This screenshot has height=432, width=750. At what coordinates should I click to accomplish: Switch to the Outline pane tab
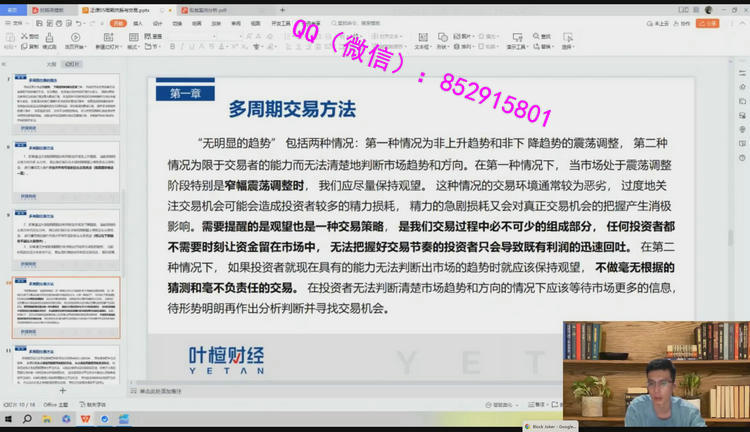coord(52,63)
